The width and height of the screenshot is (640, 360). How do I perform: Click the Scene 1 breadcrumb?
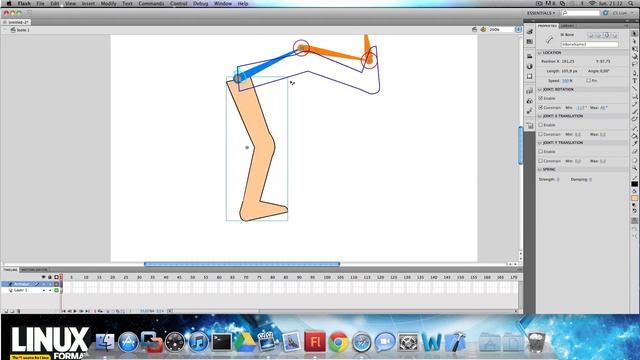coord(20,30)
